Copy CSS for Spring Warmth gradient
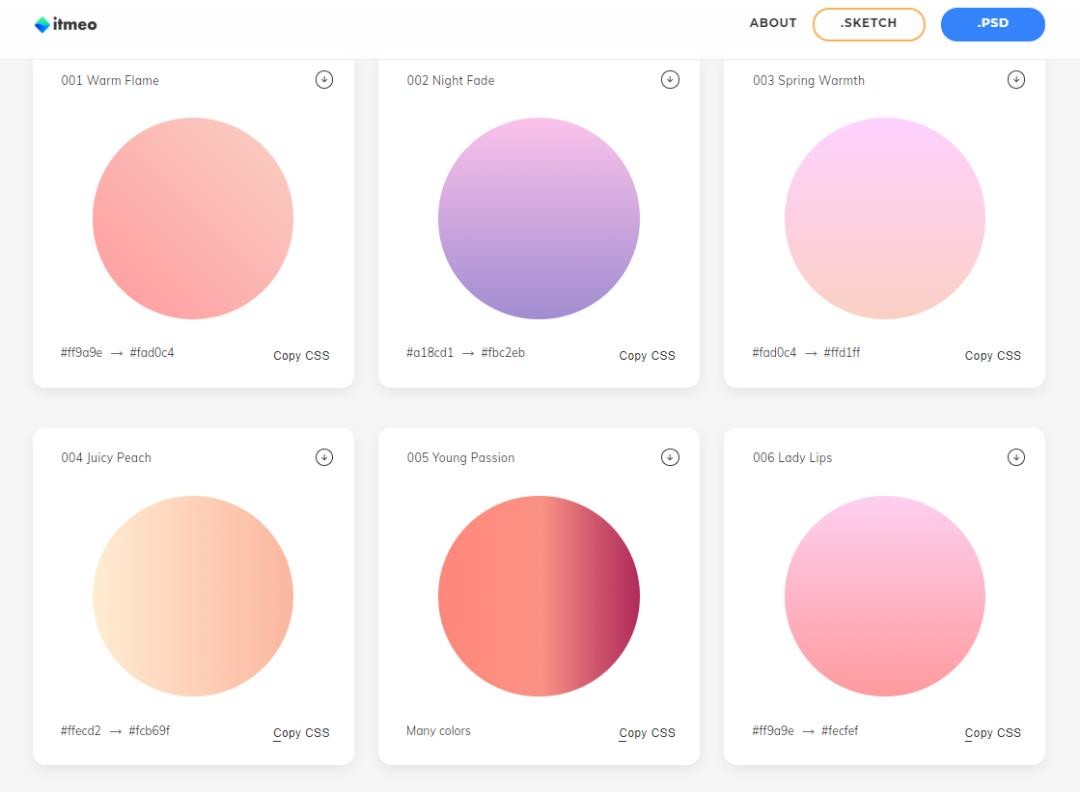 [992, 355]
